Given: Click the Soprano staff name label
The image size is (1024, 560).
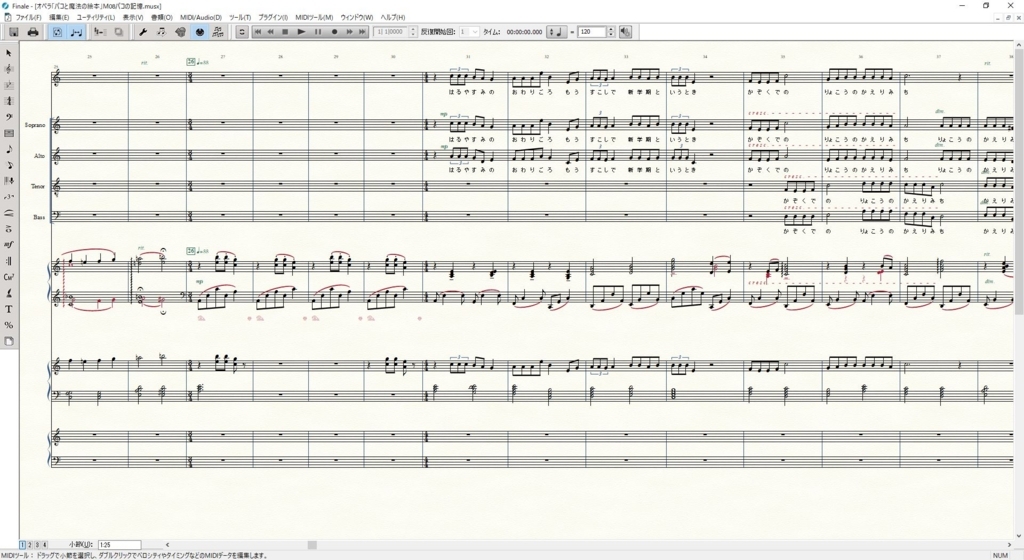Looking at the screenshot, I should click(x=35, y=125).
